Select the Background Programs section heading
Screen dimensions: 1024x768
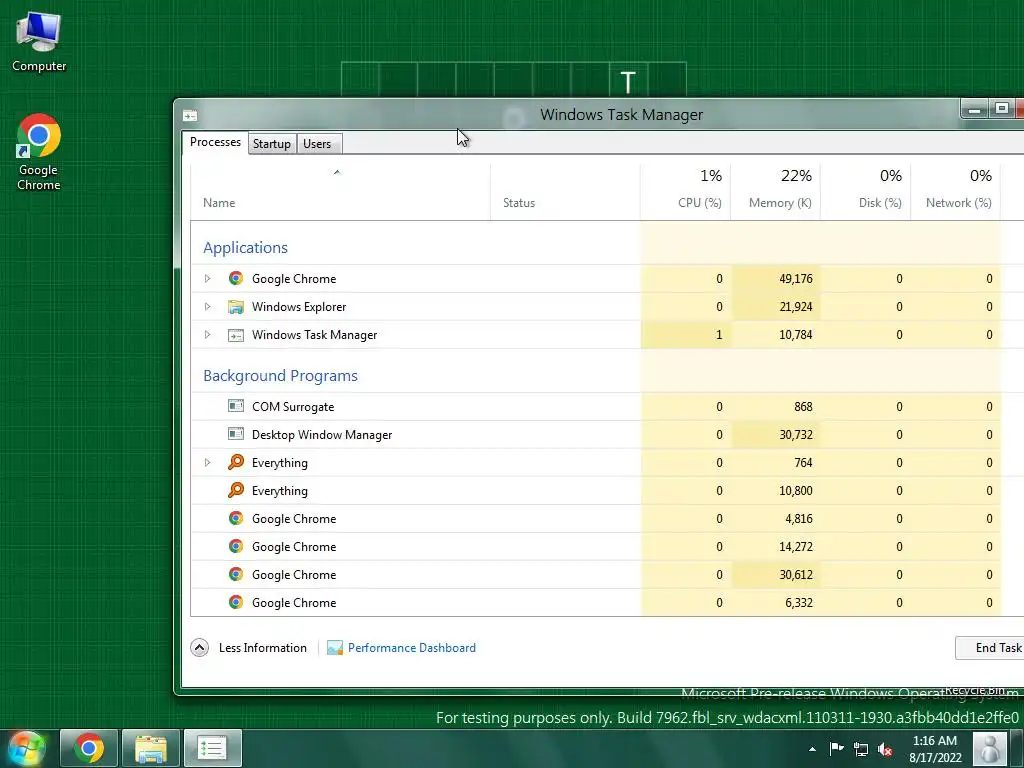pyautogui.click(x=280, y=376)
